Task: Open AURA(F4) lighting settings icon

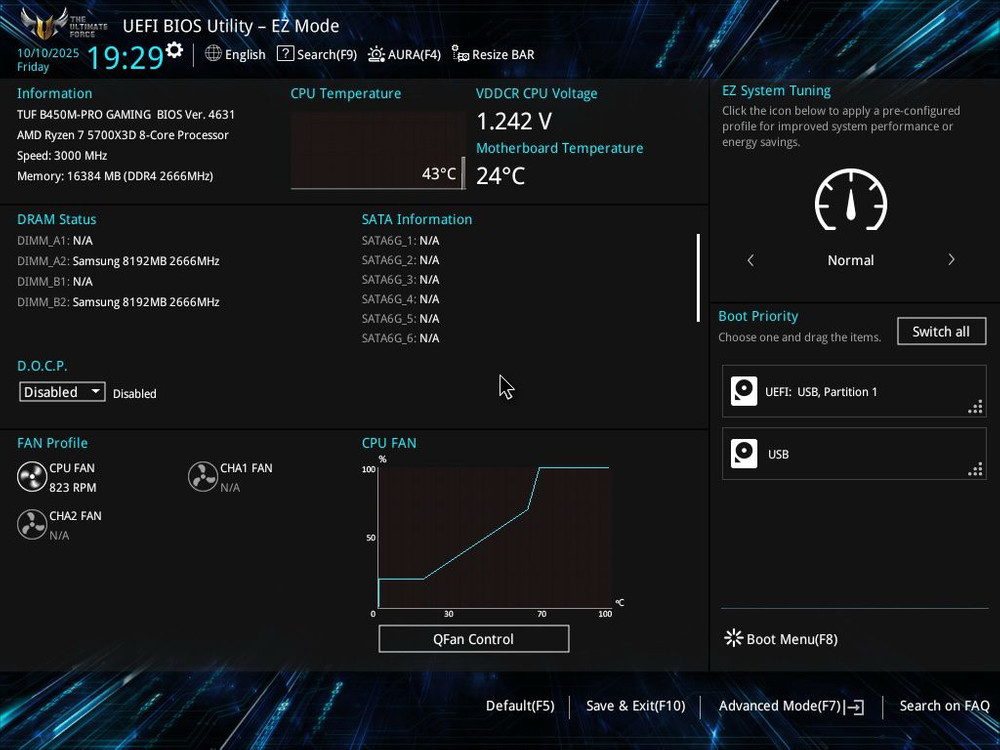Action: click(x=375, y=54)
